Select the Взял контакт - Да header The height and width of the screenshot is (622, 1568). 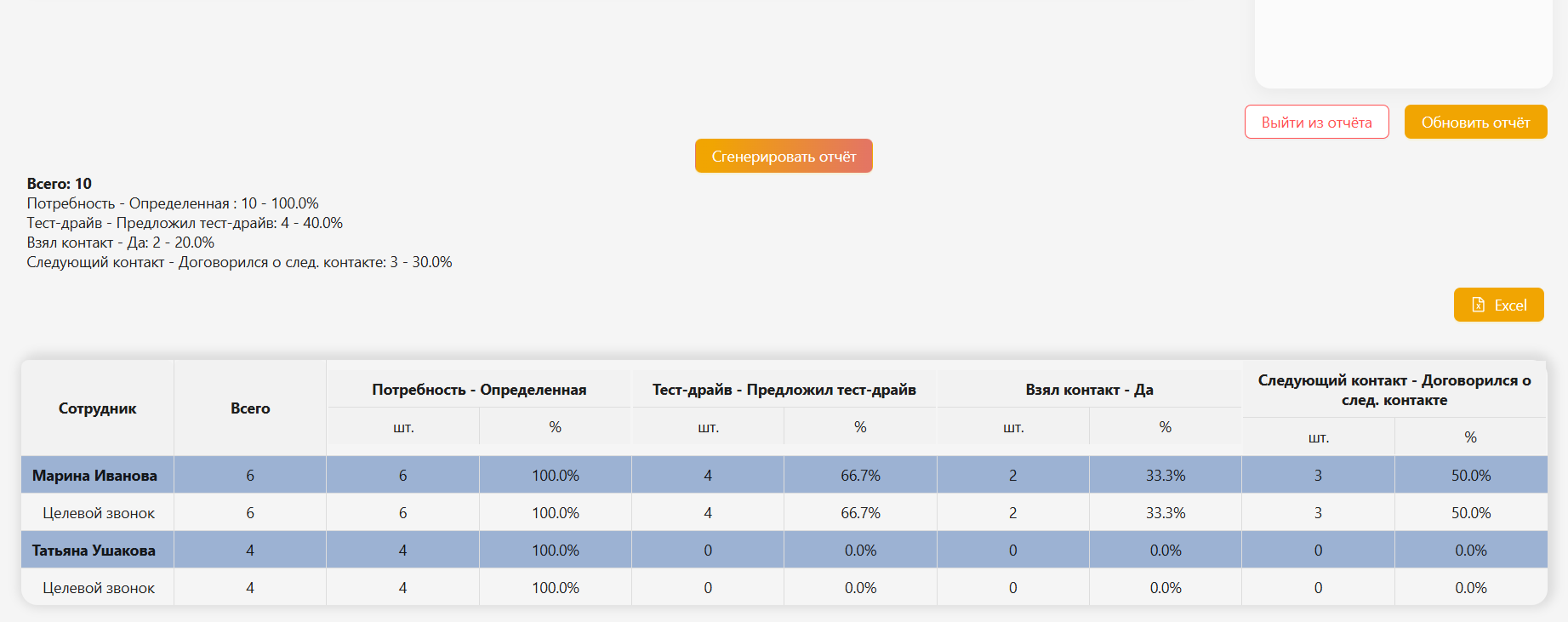pos(1089,390)
